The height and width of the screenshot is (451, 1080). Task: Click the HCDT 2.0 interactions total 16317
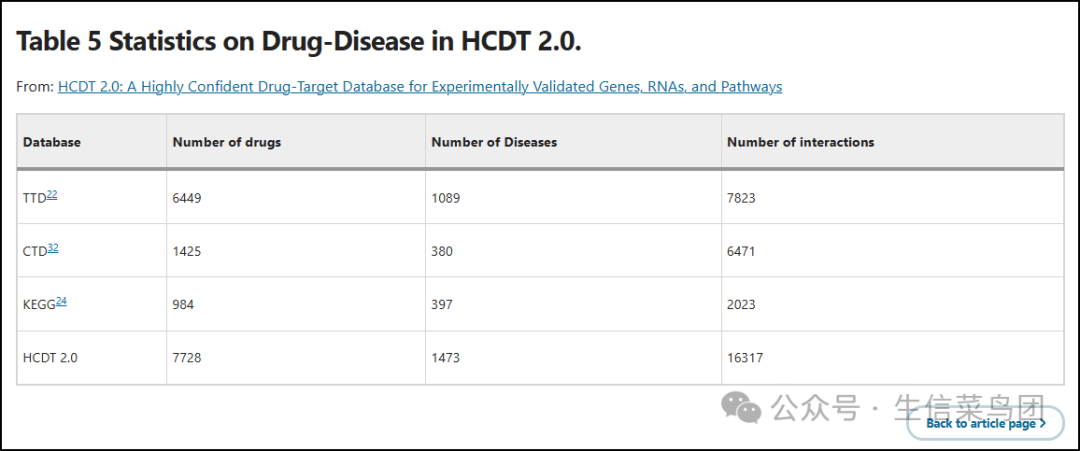tap(745, 357)
